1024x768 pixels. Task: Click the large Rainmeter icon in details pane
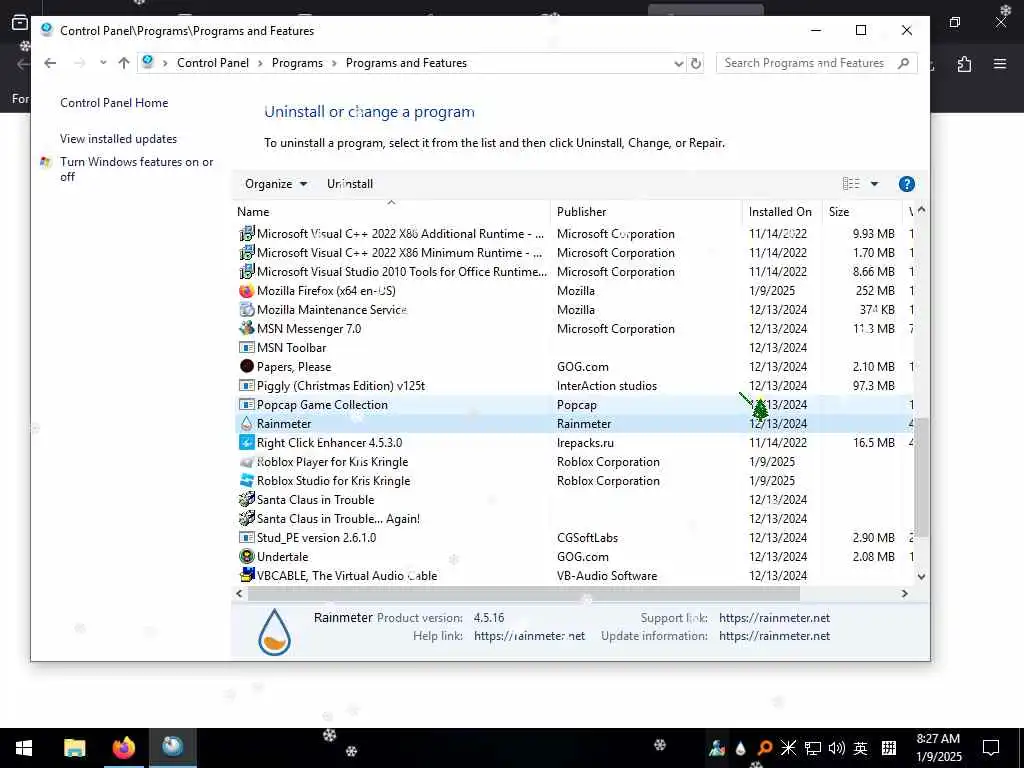pos(274,632)
